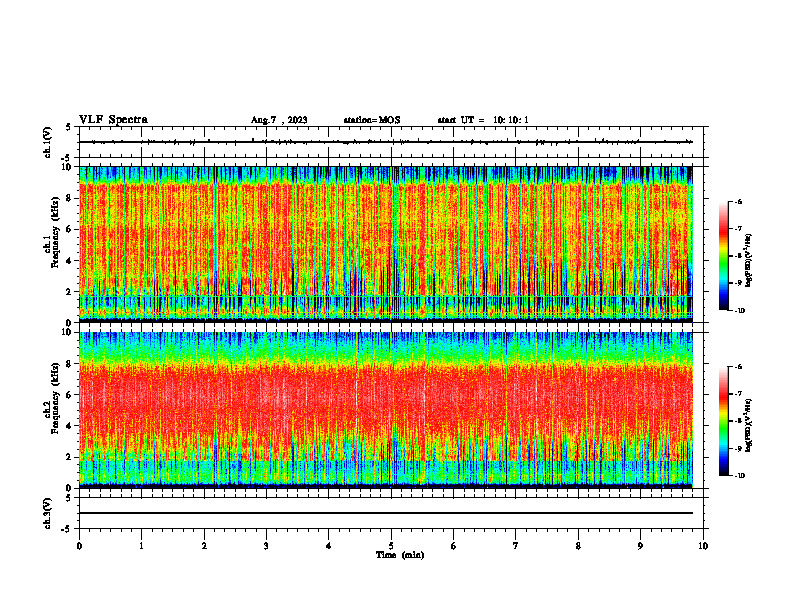Image resolution: width=792 pixels, height=612 pixels.
Task: Click the "-6" label on ch.2 color scale
Action: [x=738, y=367]
